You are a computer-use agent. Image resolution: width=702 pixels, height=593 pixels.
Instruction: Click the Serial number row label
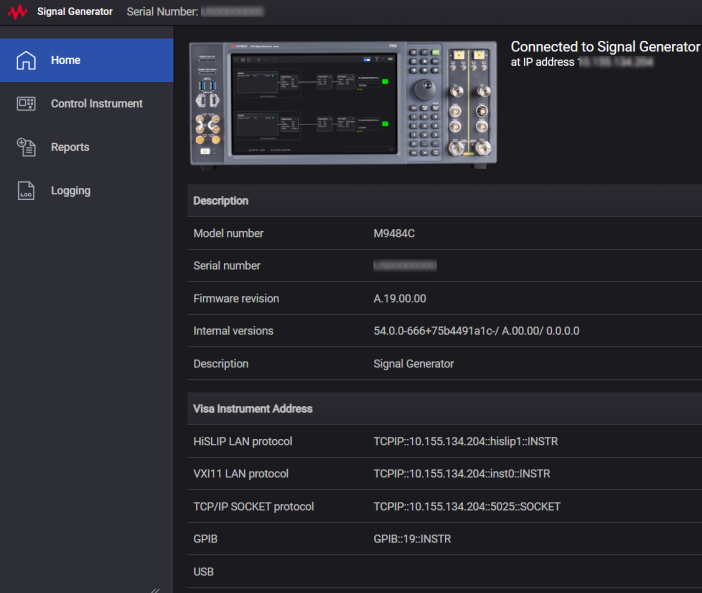pos(227,265)
